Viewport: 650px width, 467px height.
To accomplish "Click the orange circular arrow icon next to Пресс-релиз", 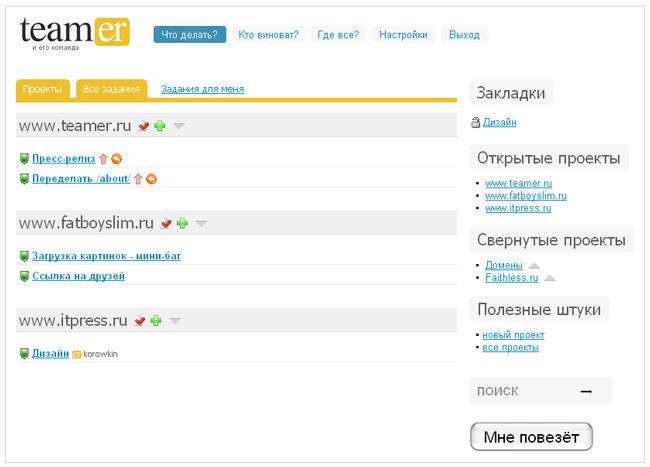I will click(x=116, y=159).
